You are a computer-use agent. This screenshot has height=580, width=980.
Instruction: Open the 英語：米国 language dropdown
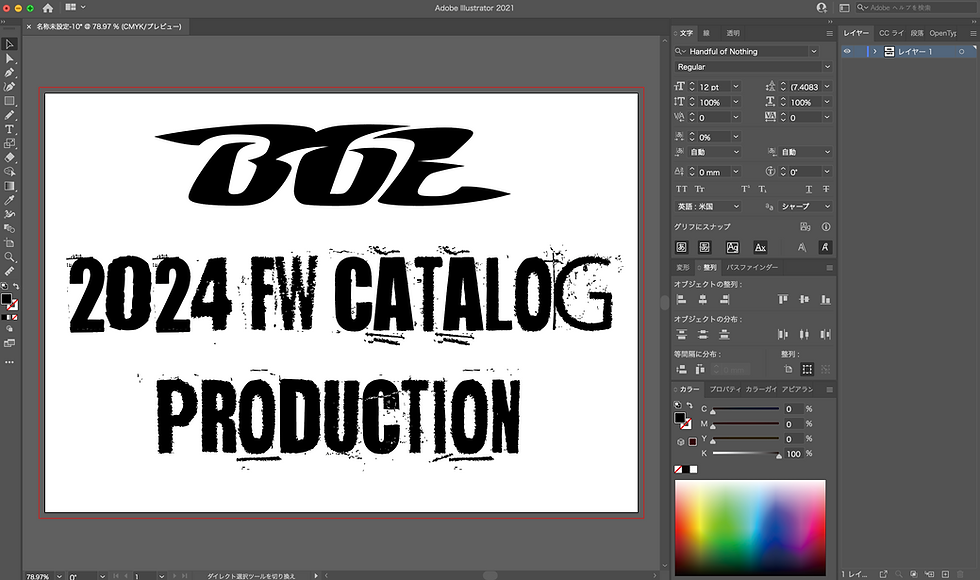click(x=708, y=206)
